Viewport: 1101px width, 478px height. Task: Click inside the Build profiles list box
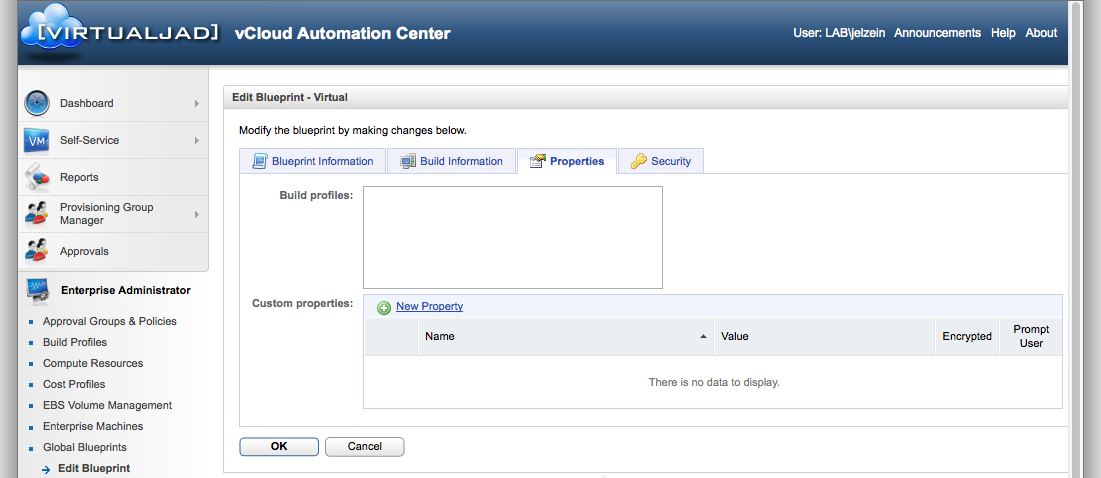[x=512, y=237]
